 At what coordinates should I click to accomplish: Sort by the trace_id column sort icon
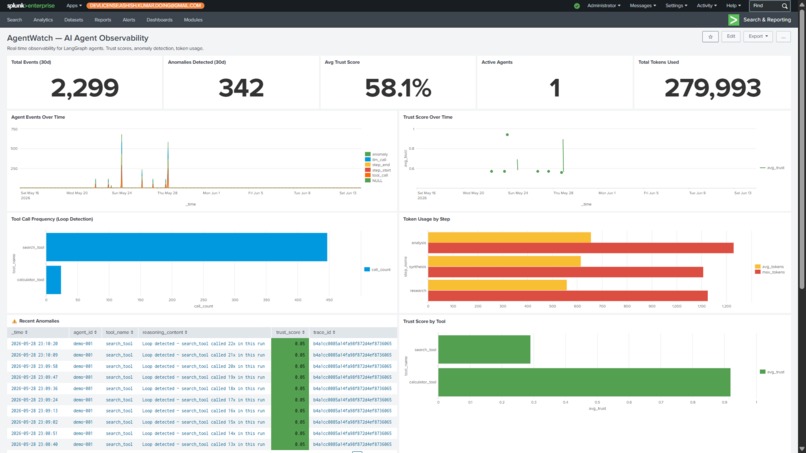tap(334, 333)
